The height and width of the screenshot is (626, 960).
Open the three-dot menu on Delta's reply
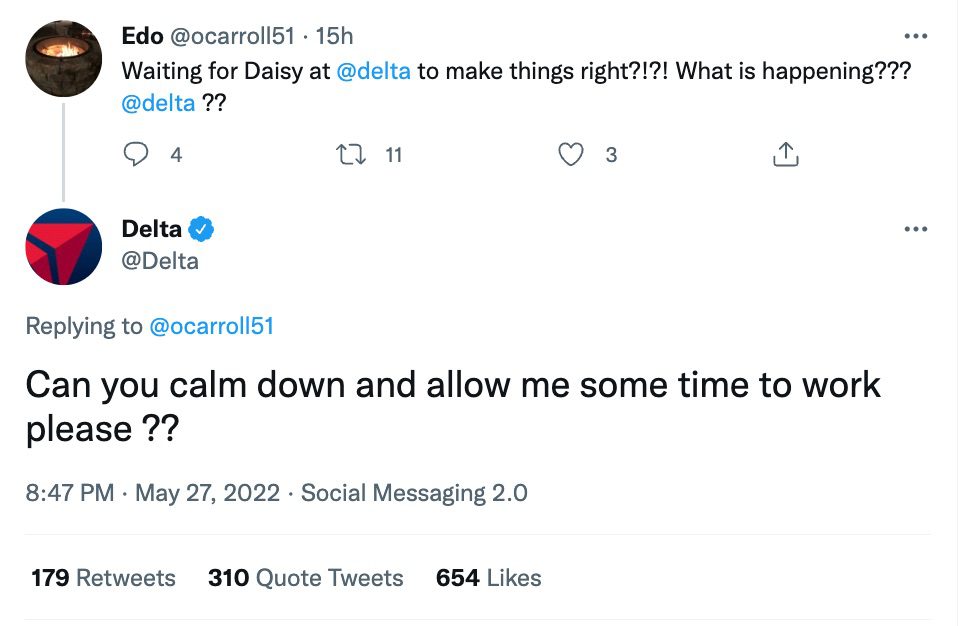[x=917, y=228]
